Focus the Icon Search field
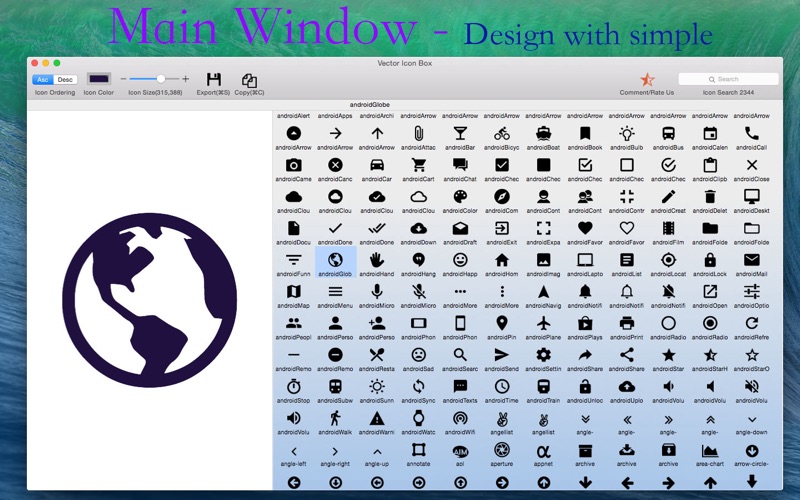 pyautogui.click(x=728, y=79)
